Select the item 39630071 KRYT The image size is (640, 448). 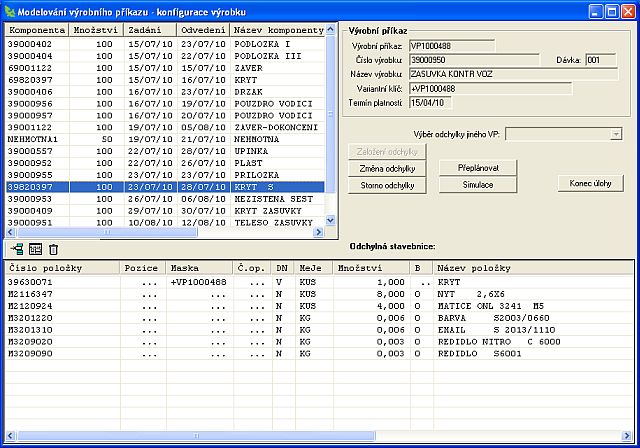(319, 282)
